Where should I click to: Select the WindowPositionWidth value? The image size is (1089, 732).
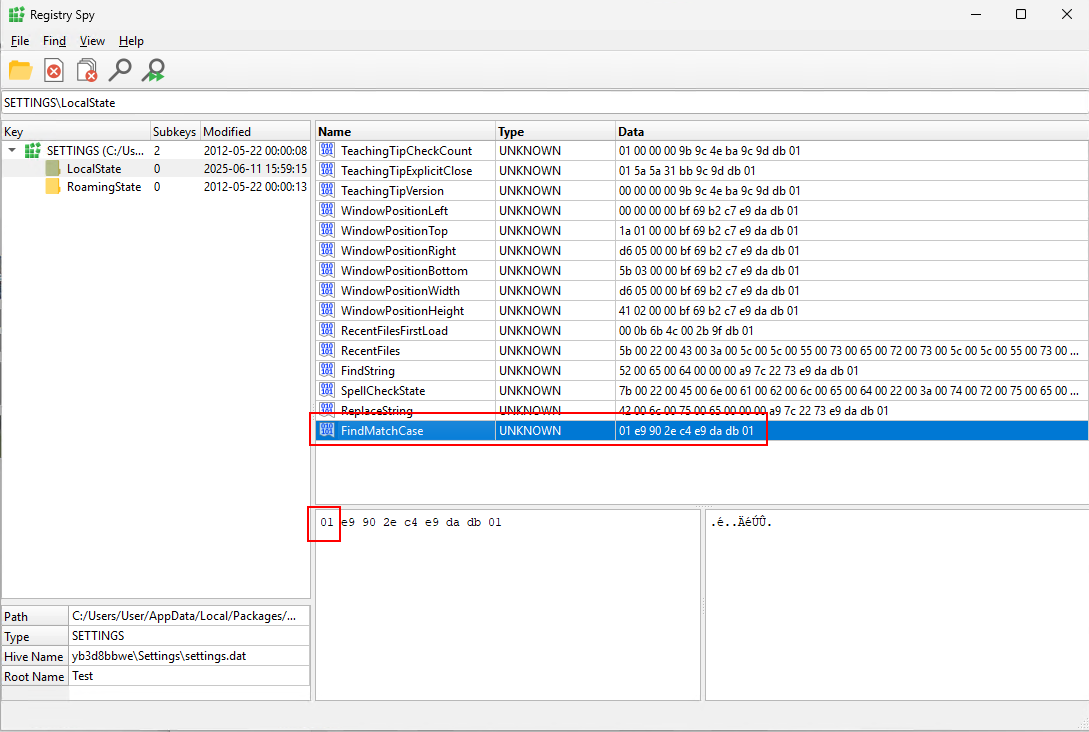pos(400,291)
